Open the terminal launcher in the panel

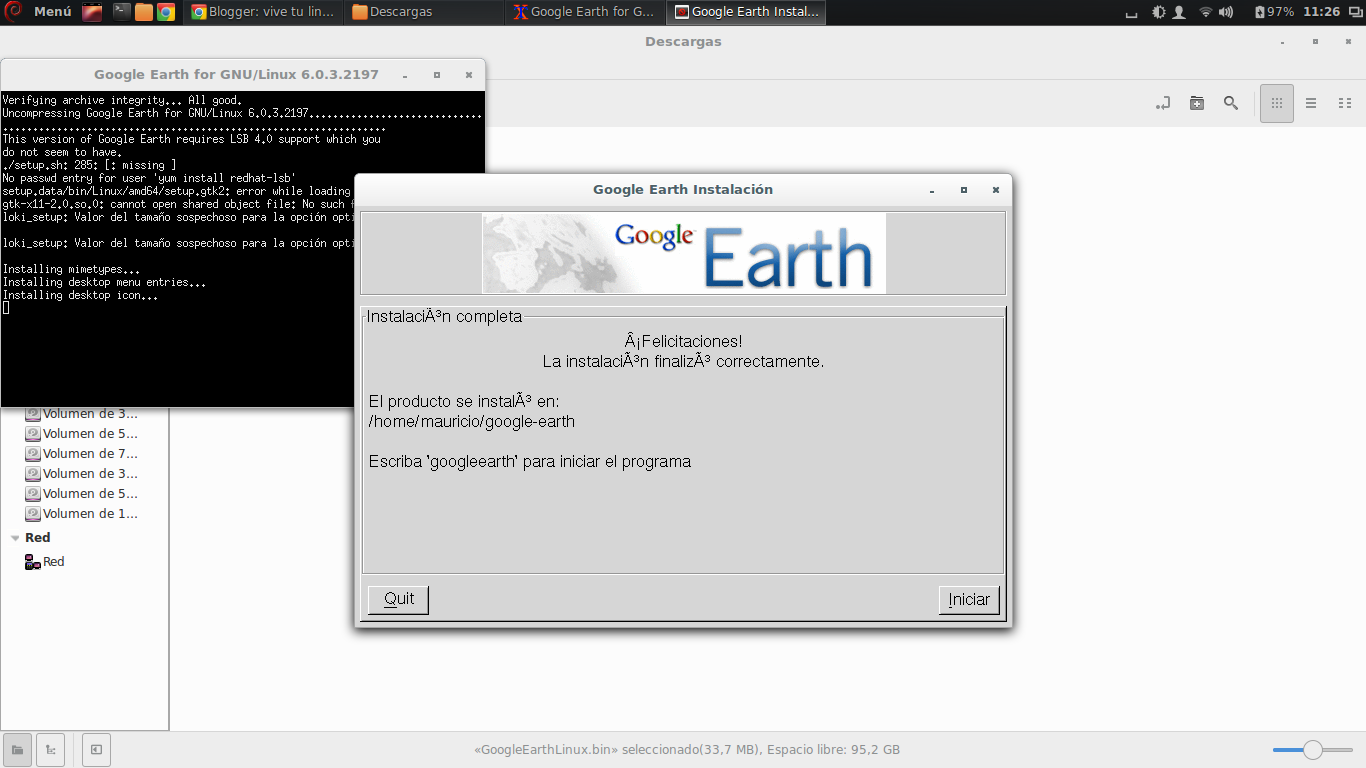pos(122,12)
